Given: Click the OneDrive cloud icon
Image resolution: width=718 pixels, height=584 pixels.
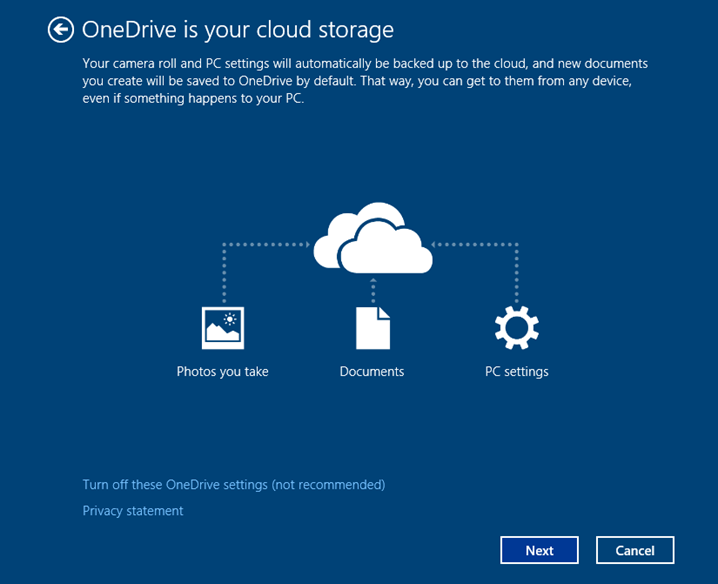Looking at the screenshot, I should 373,238.
